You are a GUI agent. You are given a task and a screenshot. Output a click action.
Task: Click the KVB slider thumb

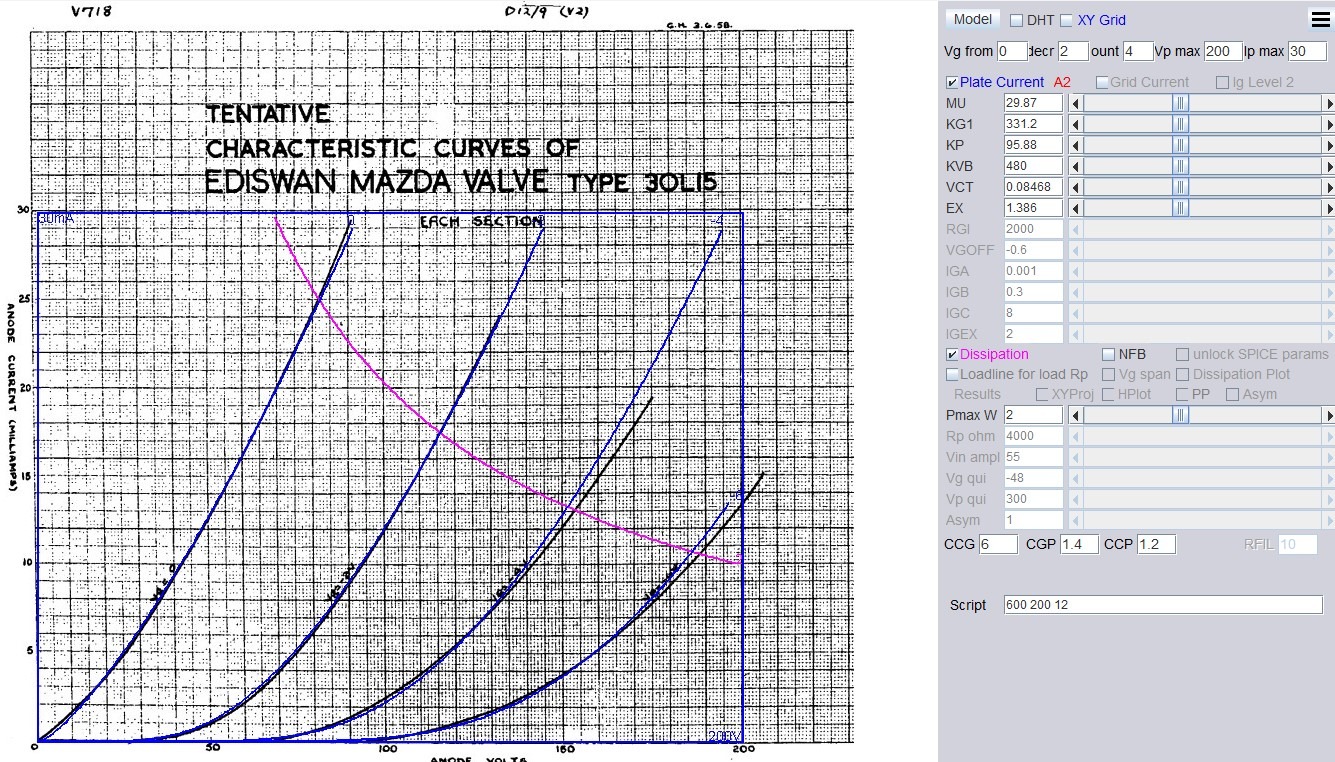tap(1181, 166)
